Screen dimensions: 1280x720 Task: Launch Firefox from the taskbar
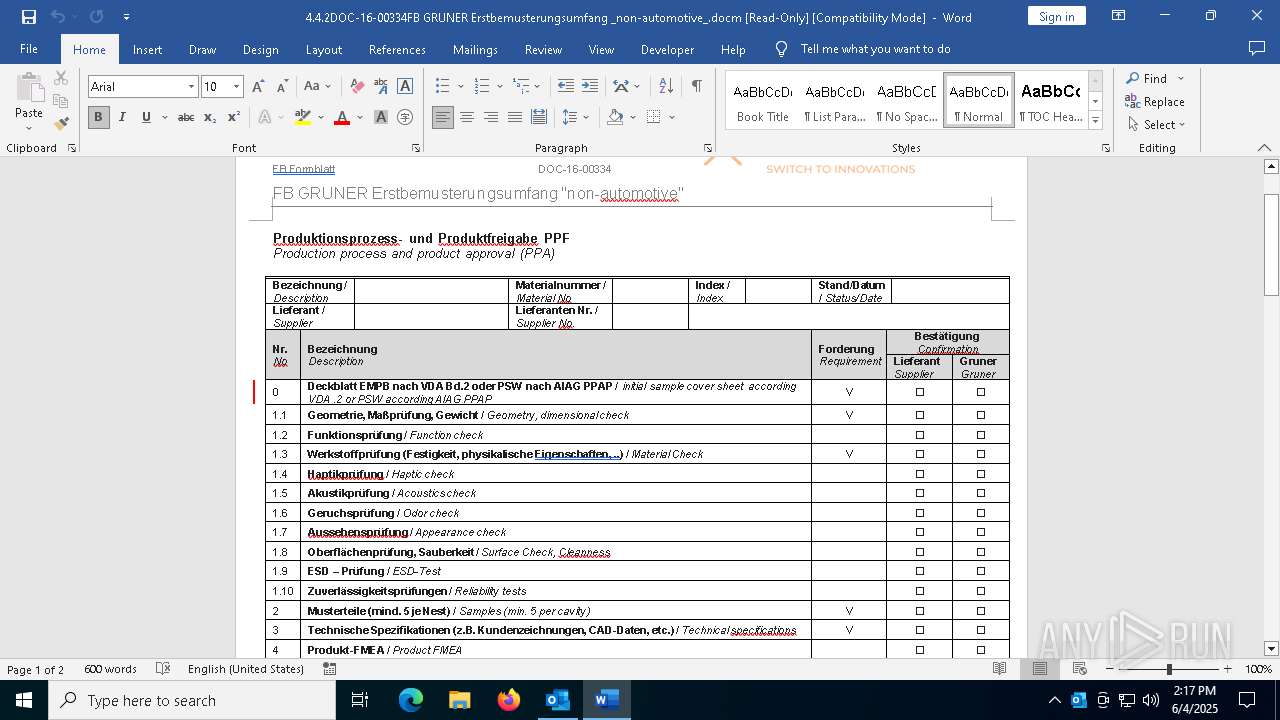click(x=508, y=700)
